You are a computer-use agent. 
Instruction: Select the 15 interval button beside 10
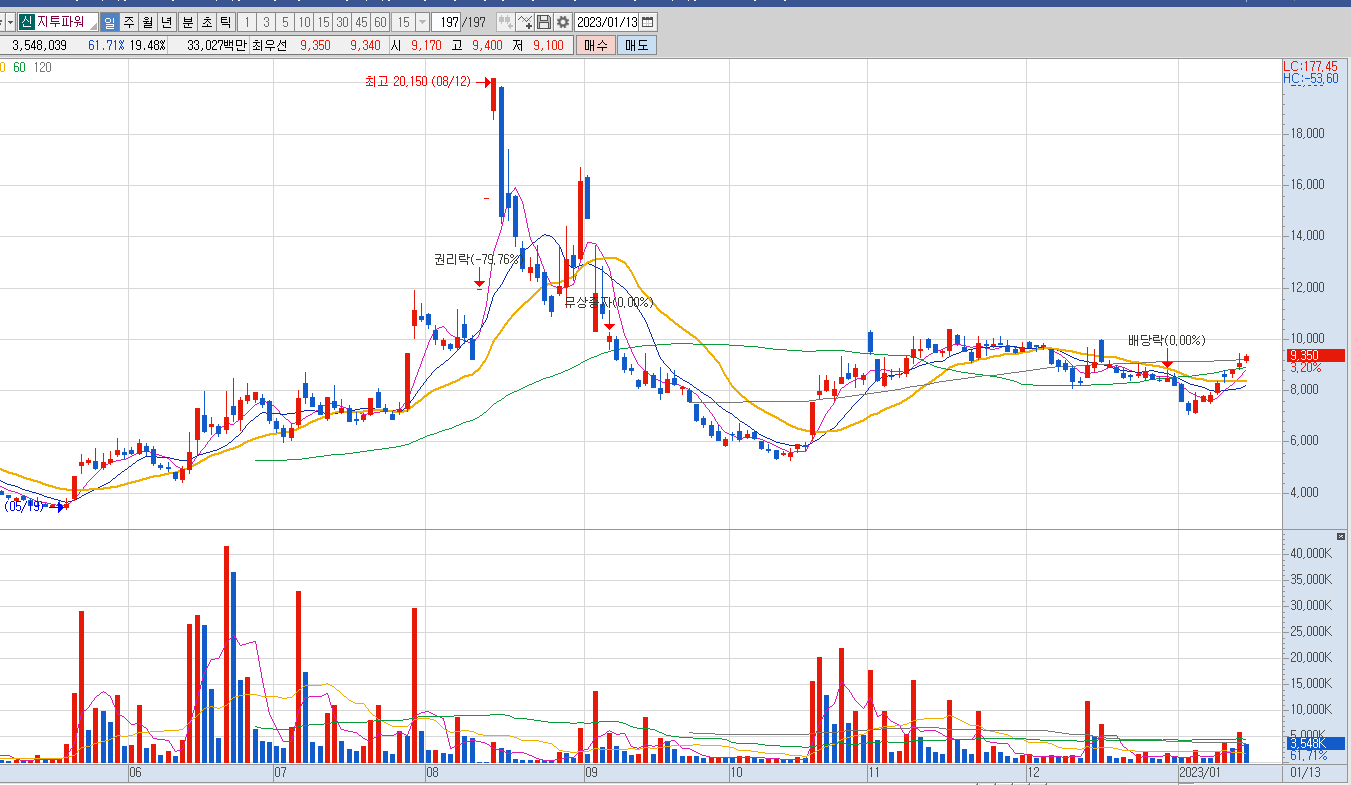point(323,22)
